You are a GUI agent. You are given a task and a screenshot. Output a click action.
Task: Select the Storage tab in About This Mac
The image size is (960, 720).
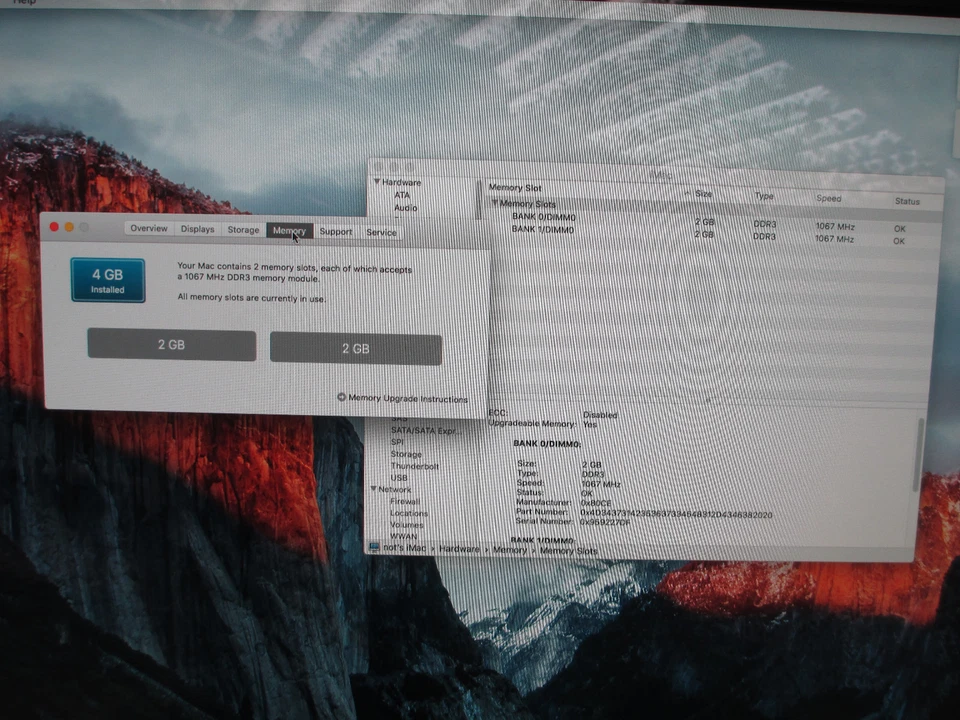243,230
